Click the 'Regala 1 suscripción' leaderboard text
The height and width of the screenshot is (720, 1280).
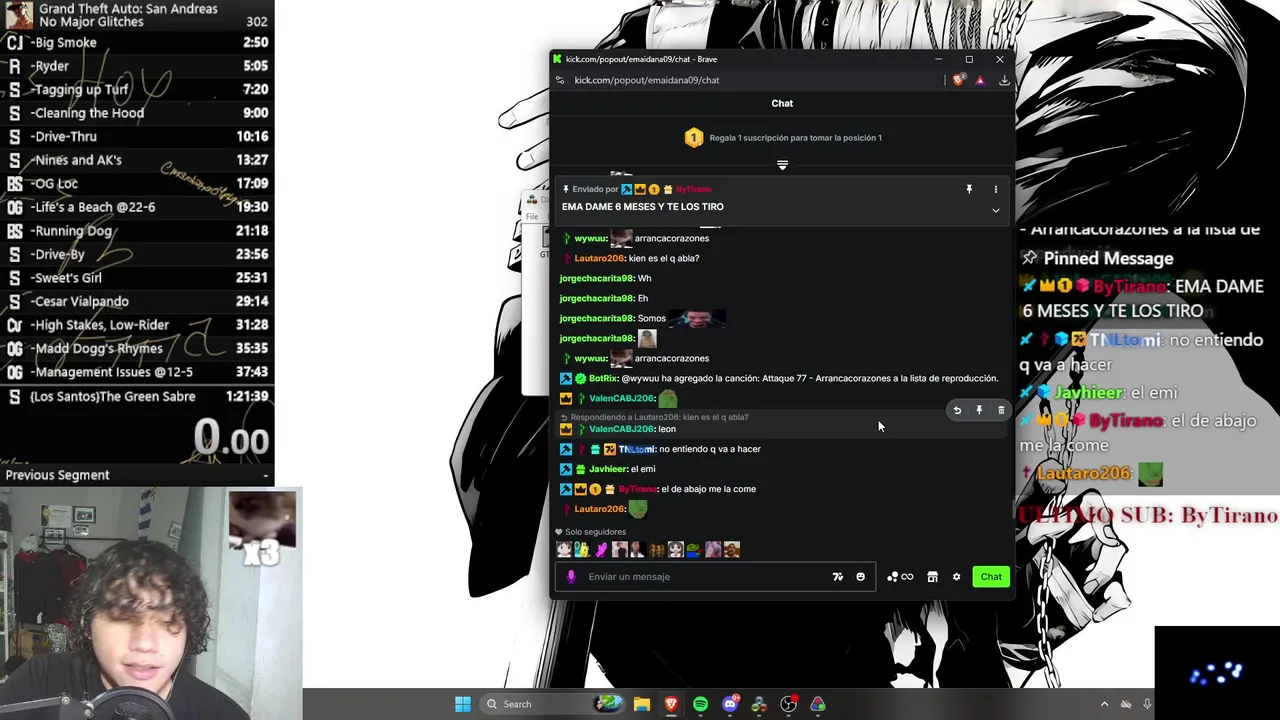[x=795, y=138]
